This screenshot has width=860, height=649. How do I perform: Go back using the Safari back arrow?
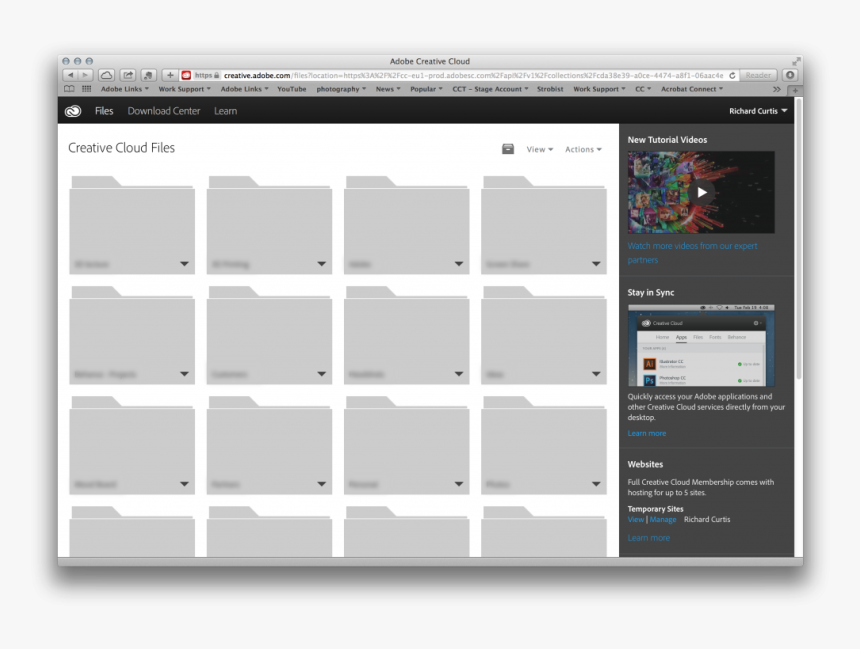pos(70,75)
